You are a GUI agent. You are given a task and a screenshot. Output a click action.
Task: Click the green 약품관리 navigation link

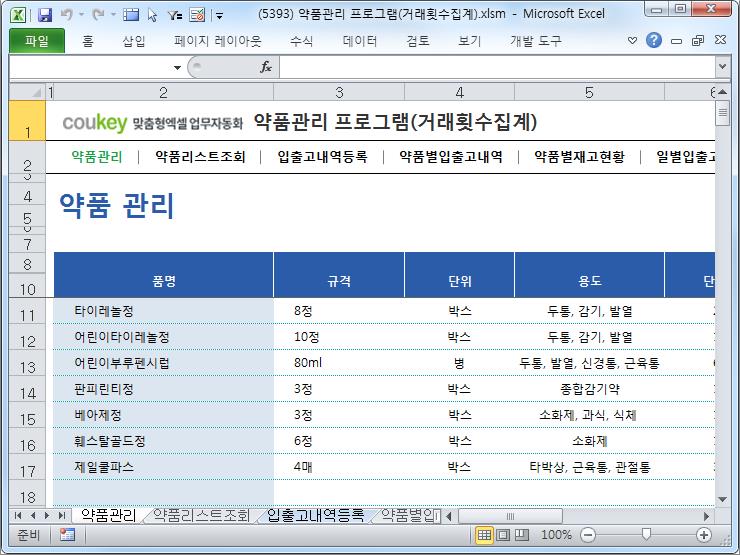pos(97,157)
